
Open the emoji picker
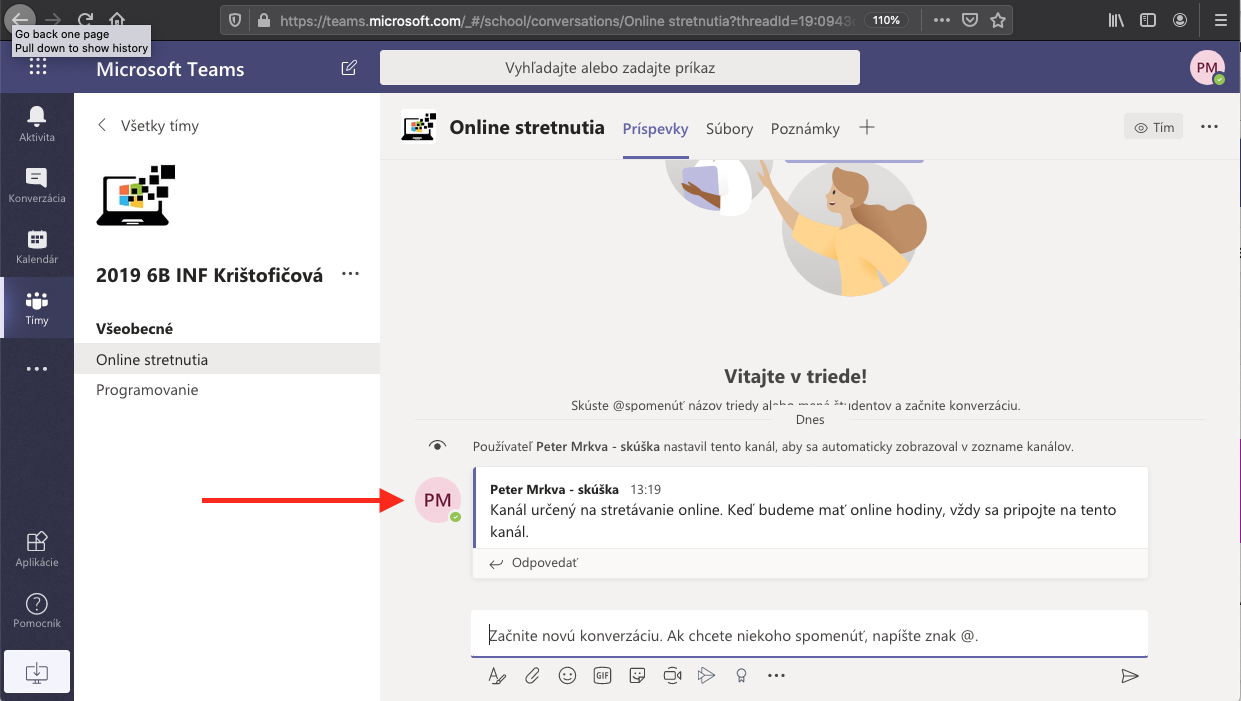(x=567, y=676)
